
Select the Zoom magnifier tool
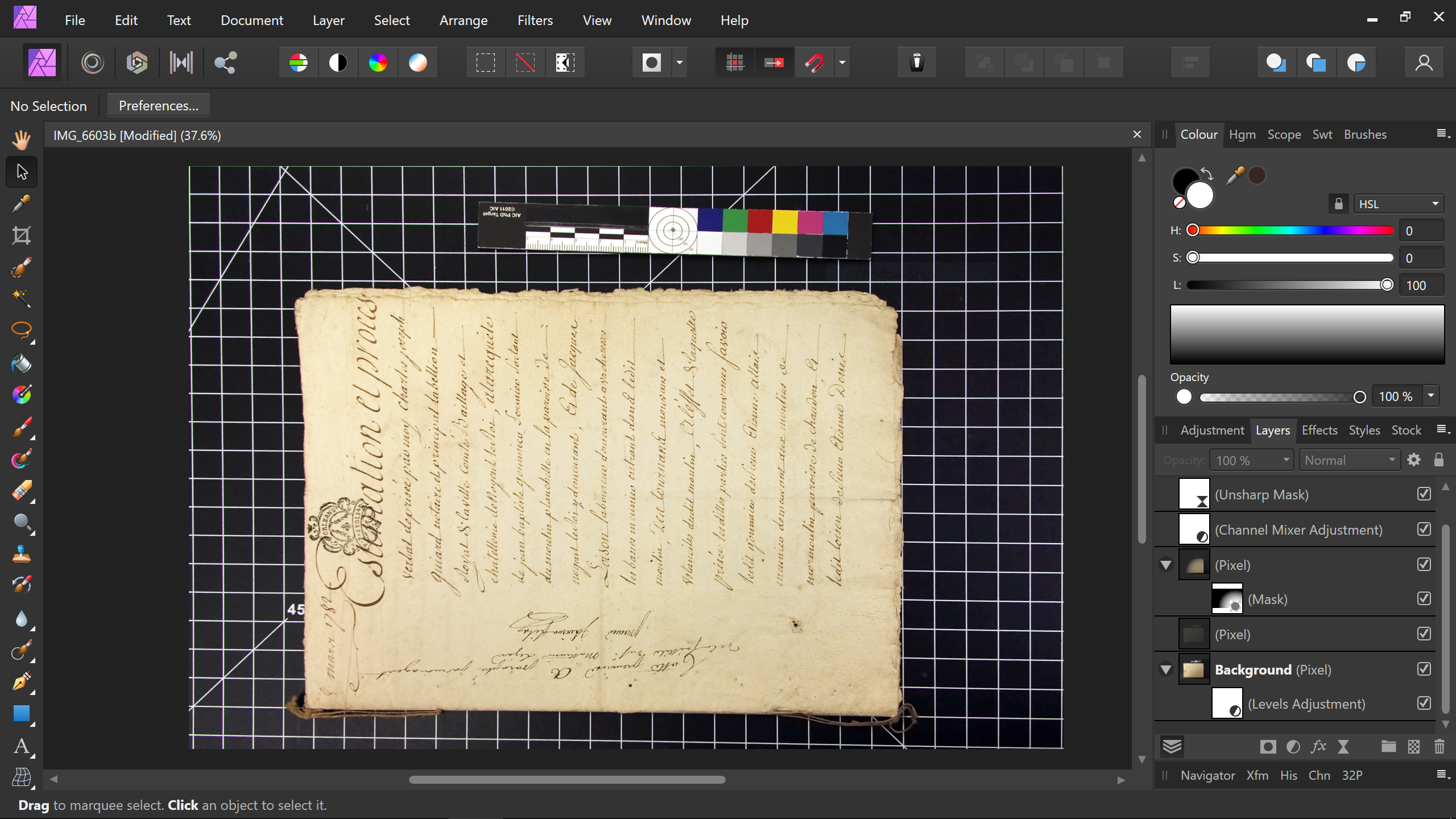pos(22,522)
